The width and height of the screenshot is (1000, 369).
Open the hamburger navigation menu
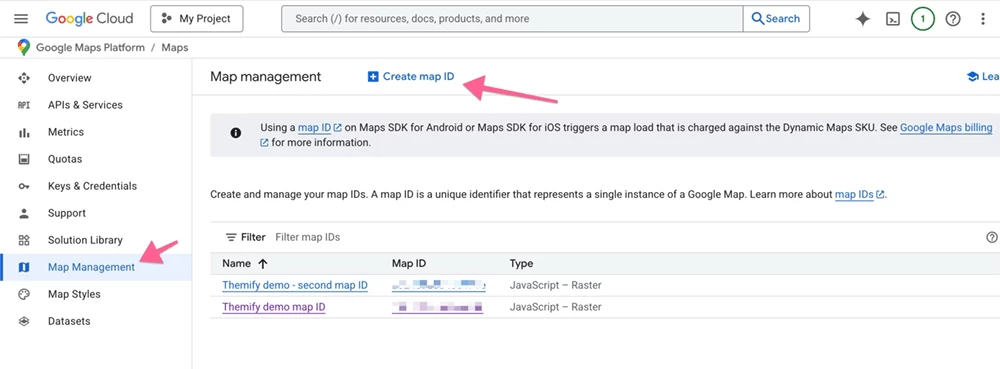pos(21,18)
